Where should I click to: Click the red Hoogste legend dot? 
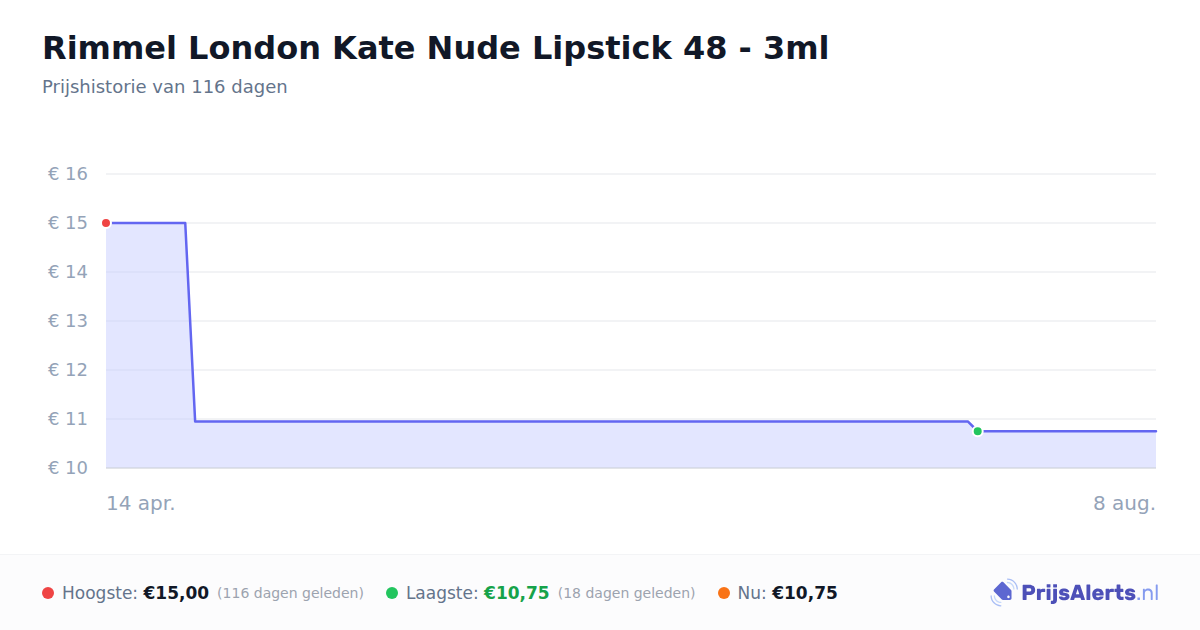coord(48,593)
